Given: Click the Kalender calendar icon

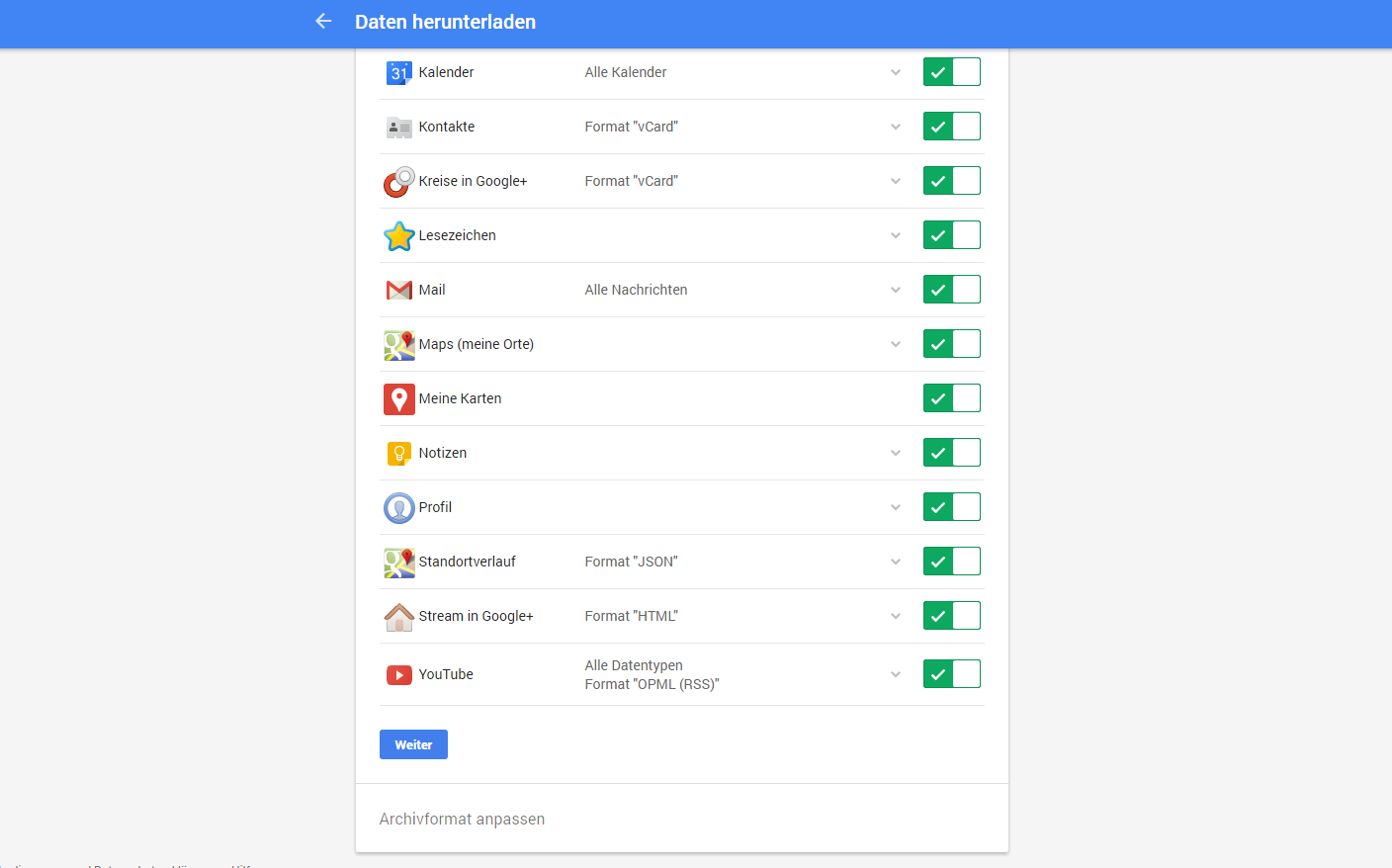Looking at the screenshot, I should [x=398, y=72].
